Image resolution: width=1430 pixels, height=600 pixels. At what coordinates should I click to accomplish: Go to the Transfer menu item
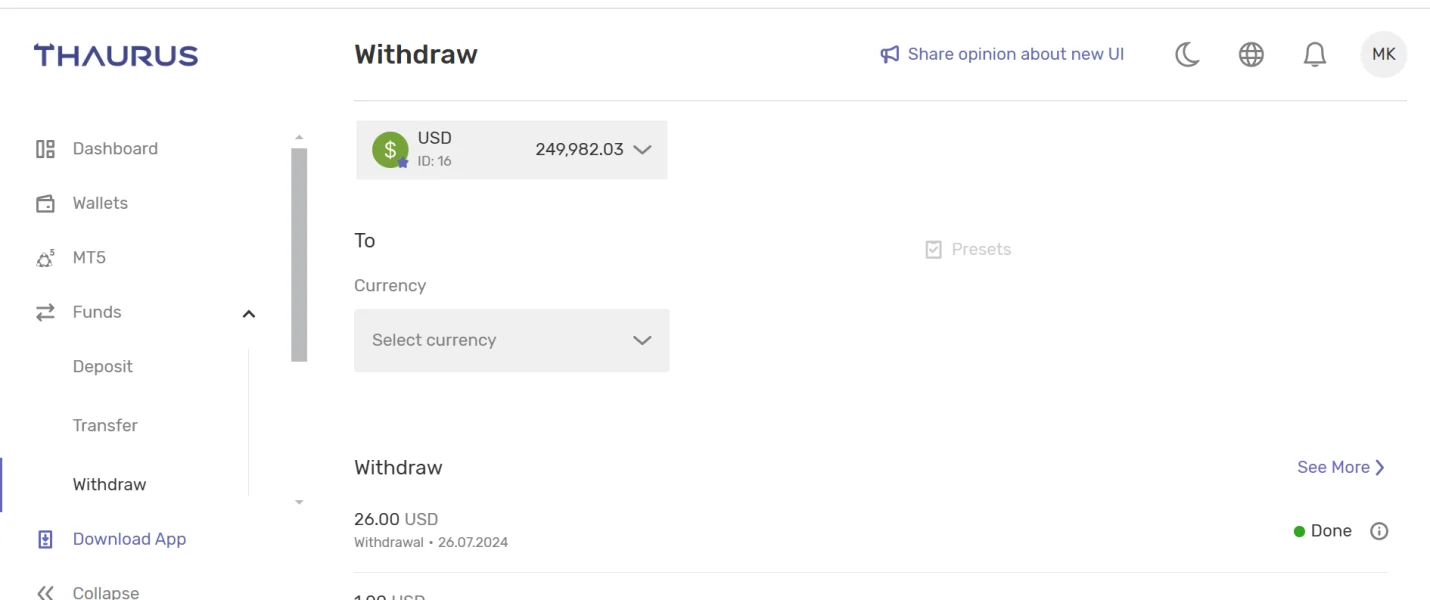105,426
